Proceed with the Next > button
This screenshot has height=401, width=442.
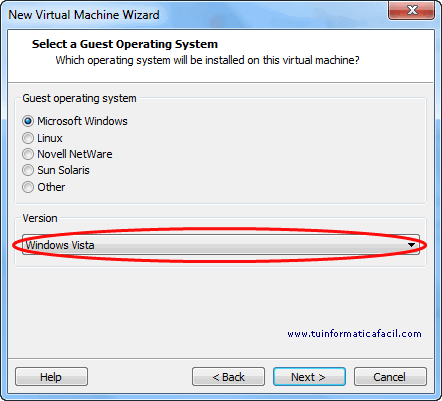pyautogui.click(x=309, y=377)
